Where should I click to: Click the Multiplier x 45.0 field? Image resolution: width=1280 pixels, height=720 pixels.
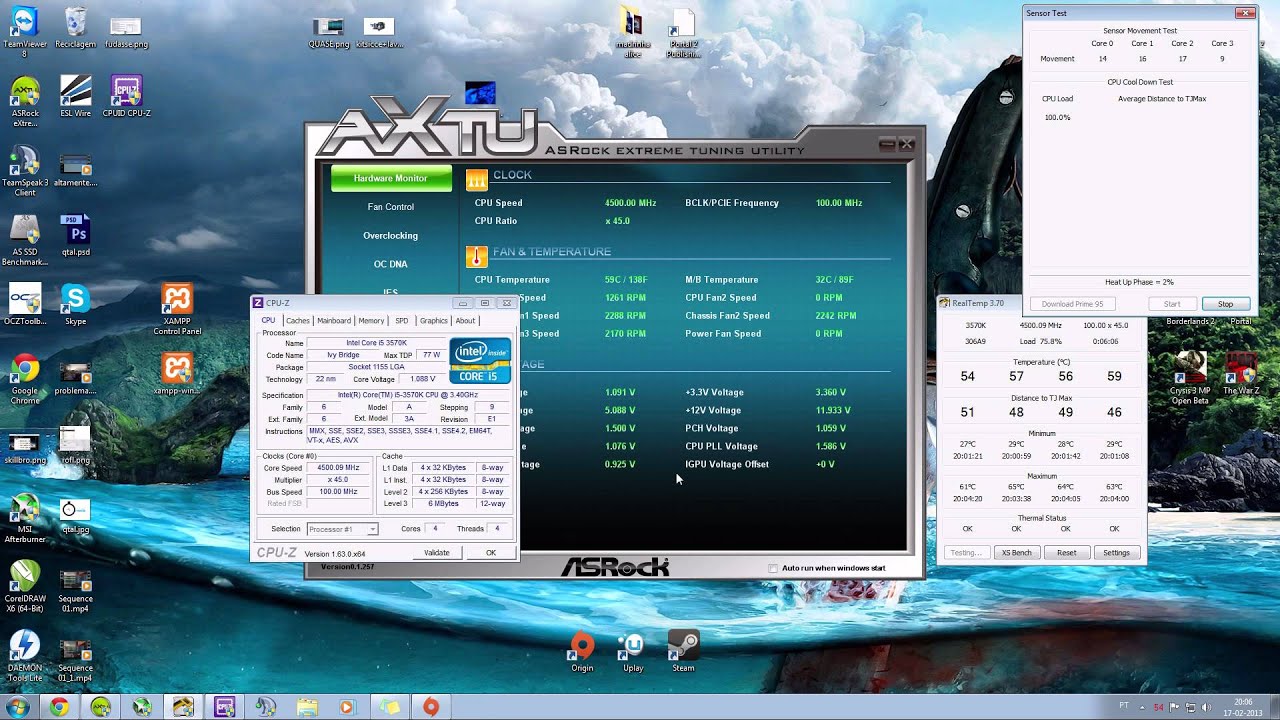point(338,480)
